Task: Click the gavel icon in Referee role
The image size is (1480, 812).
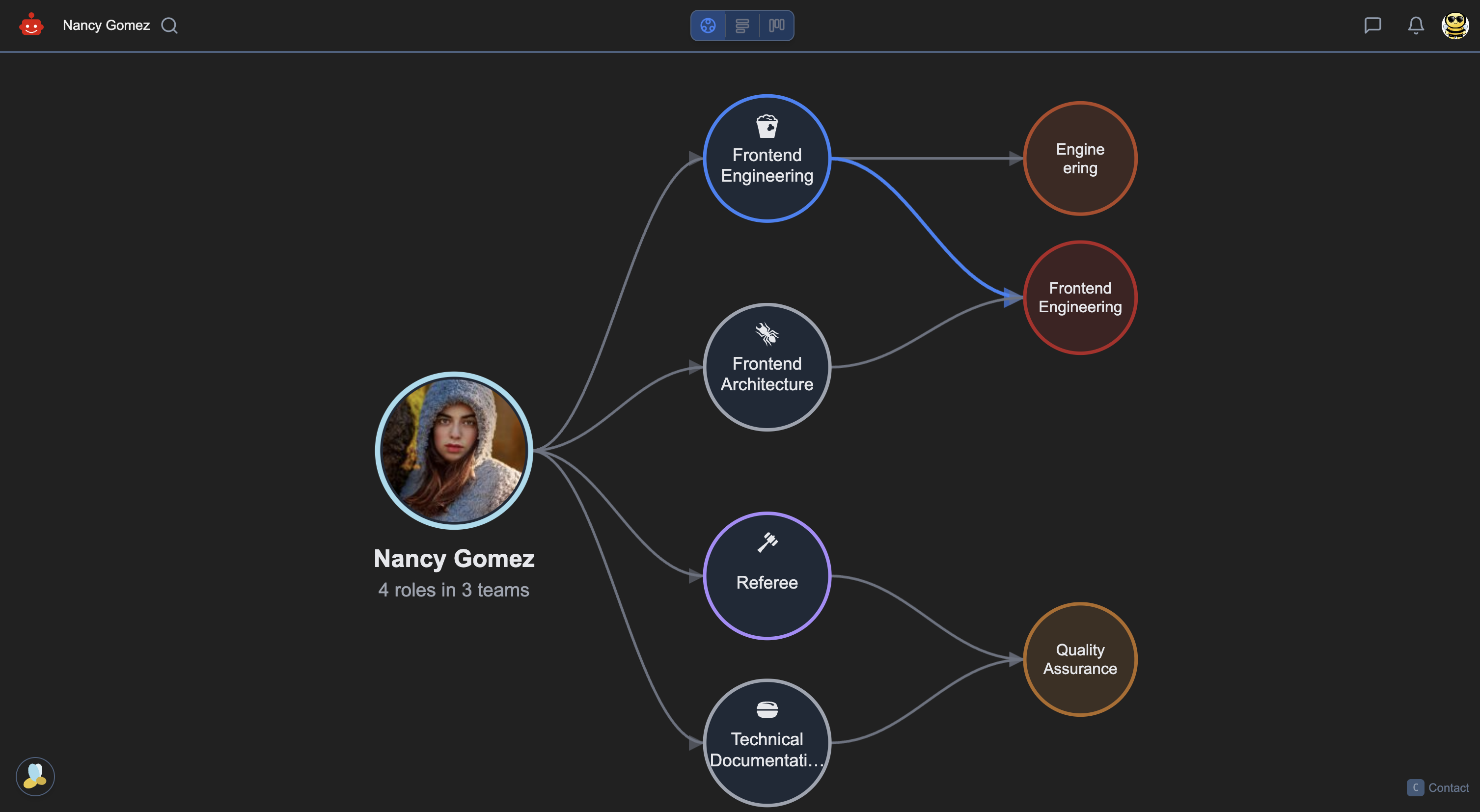Action: (x=767, y=541)
